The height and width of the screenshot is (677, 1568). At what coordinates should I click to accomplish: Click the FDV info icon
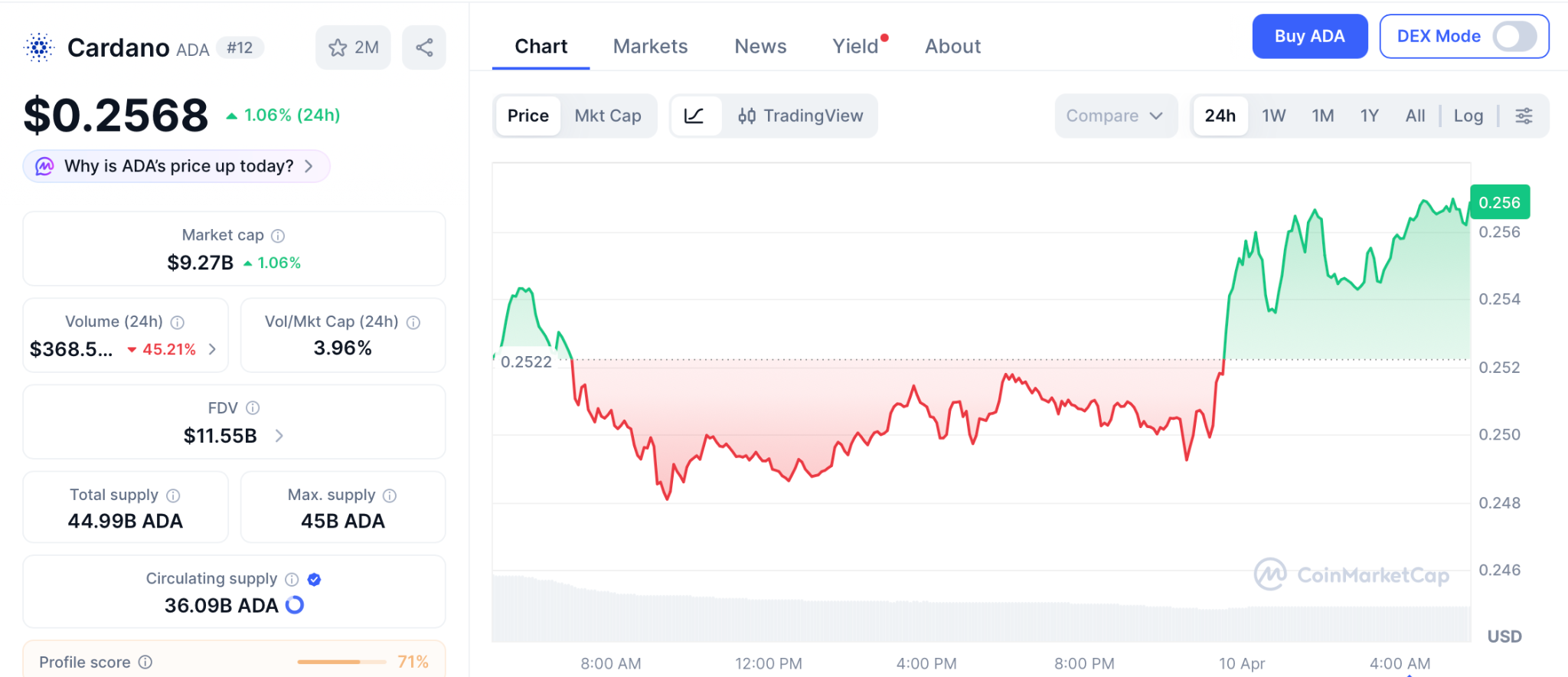[x=253, y=408]
